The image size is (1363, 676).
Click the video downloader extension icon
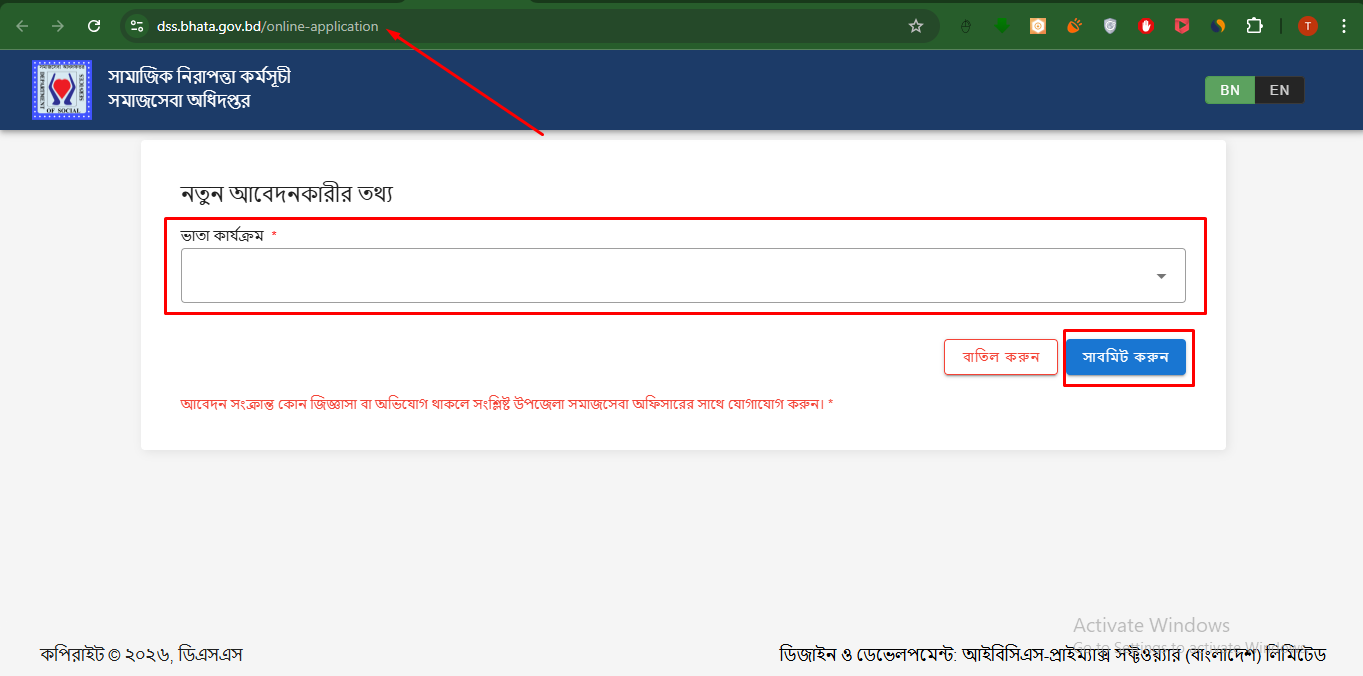point(1181,25)
